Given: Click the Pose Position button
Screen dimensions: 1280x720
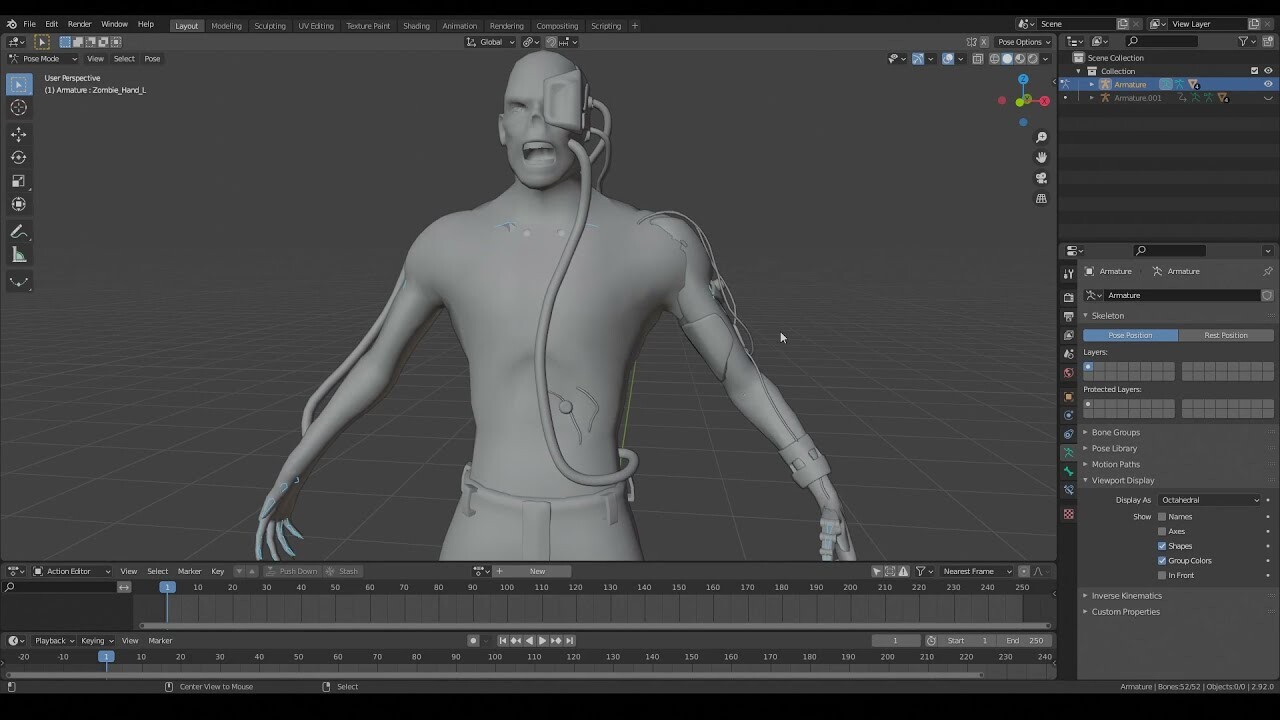Looking at the screenshot, I should 1130,335.
